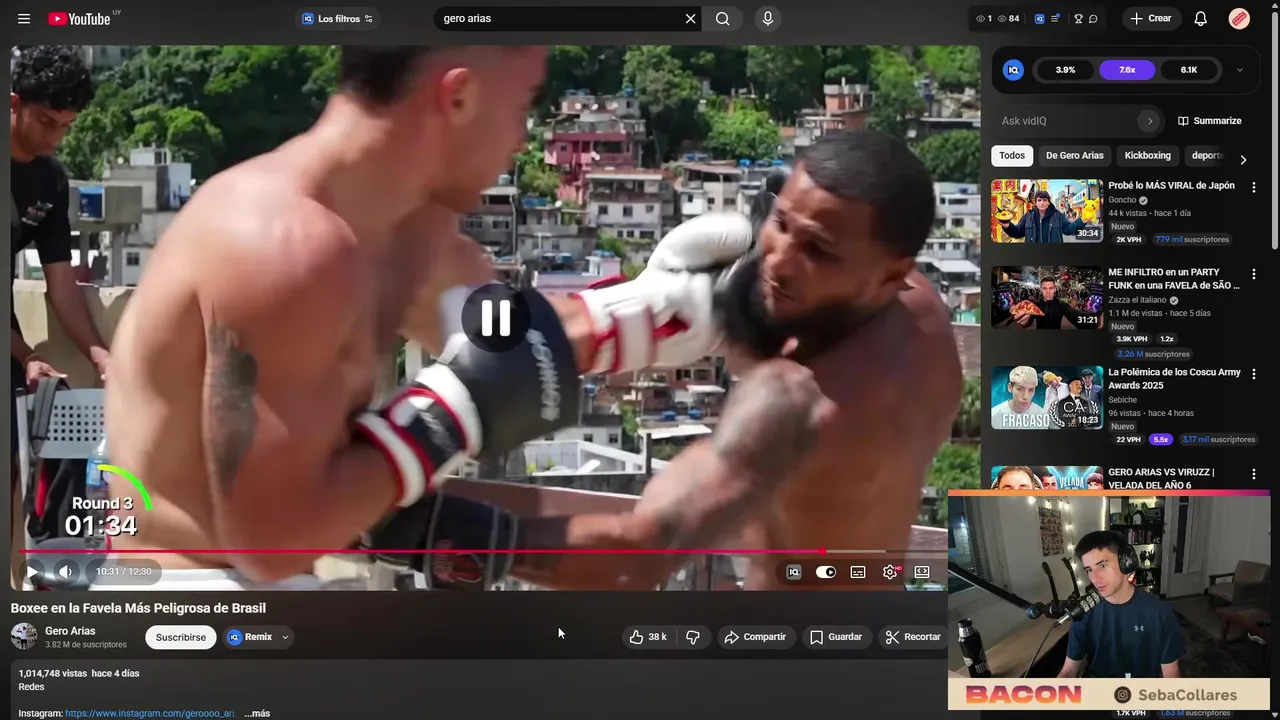Toggle autoplay switch in player
Screen dimensions: 1280x720
825,572
